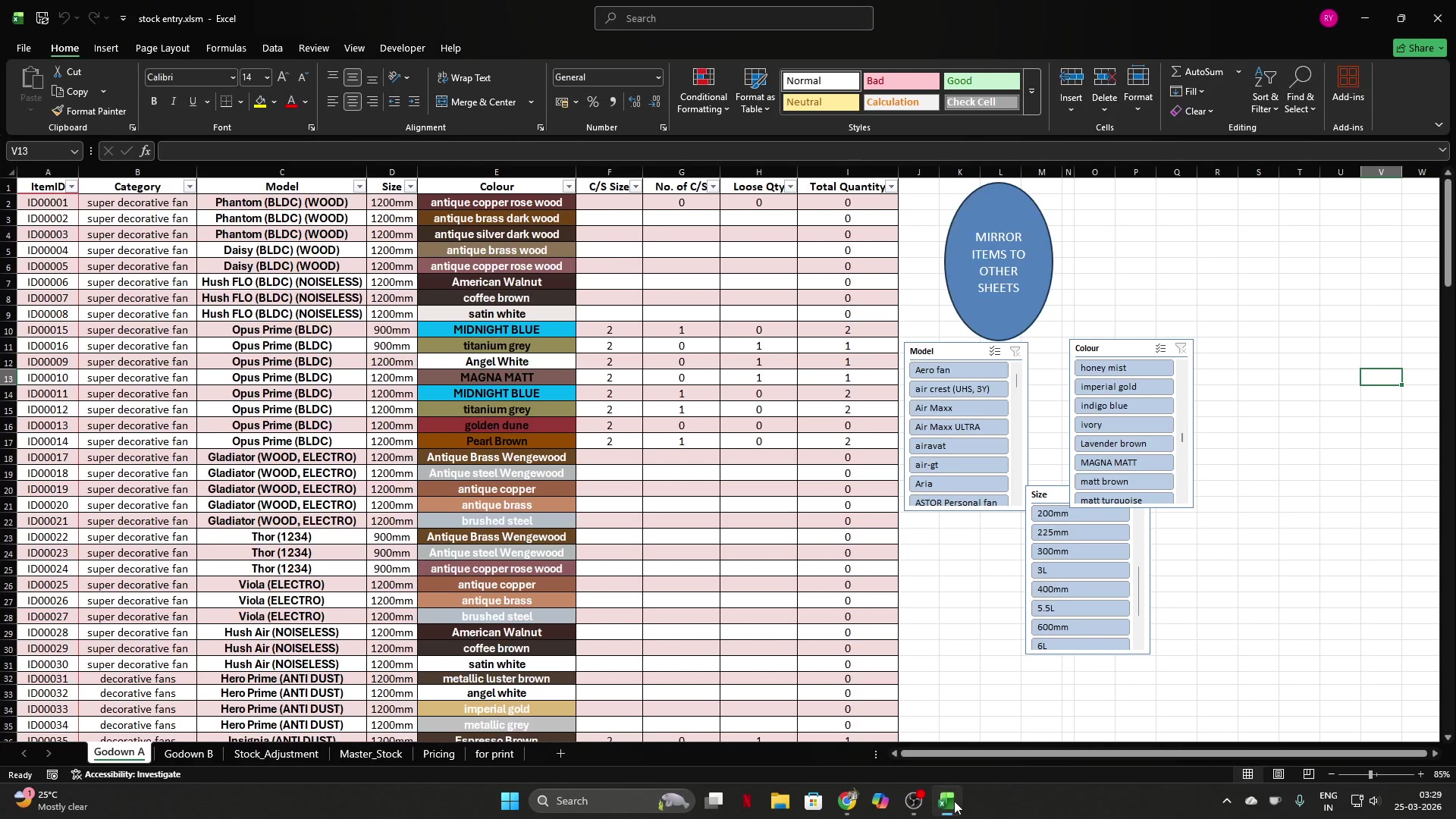Click Percent Style button

point(593,102)
